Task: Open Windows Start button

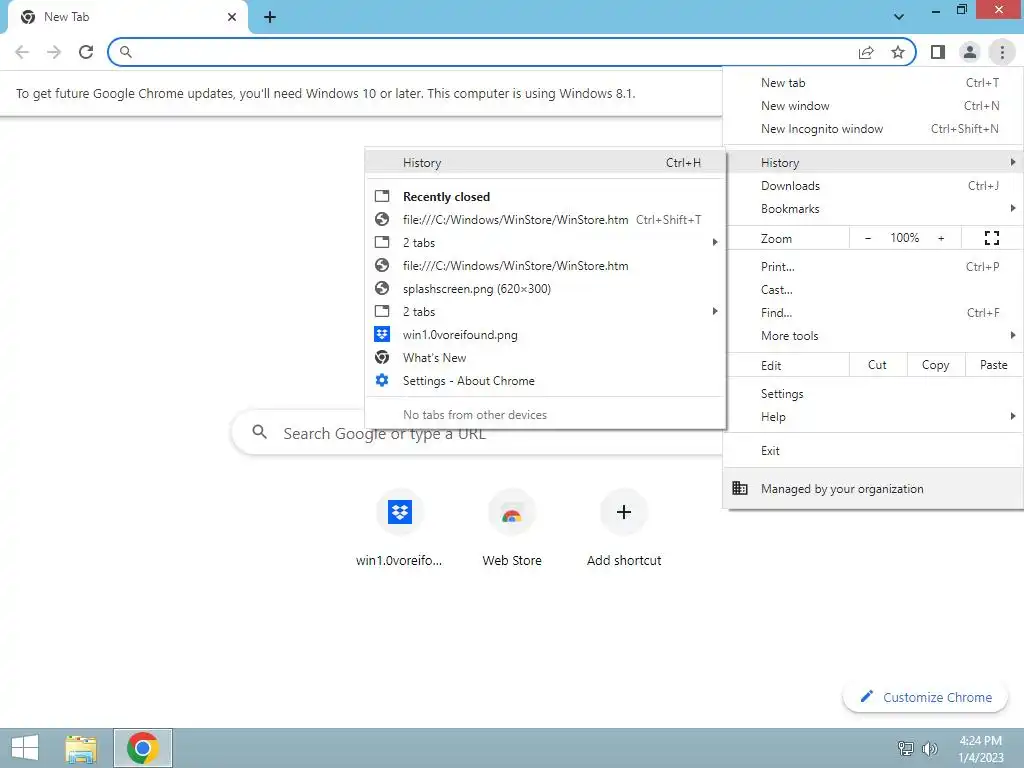Action: pos(25,748)
